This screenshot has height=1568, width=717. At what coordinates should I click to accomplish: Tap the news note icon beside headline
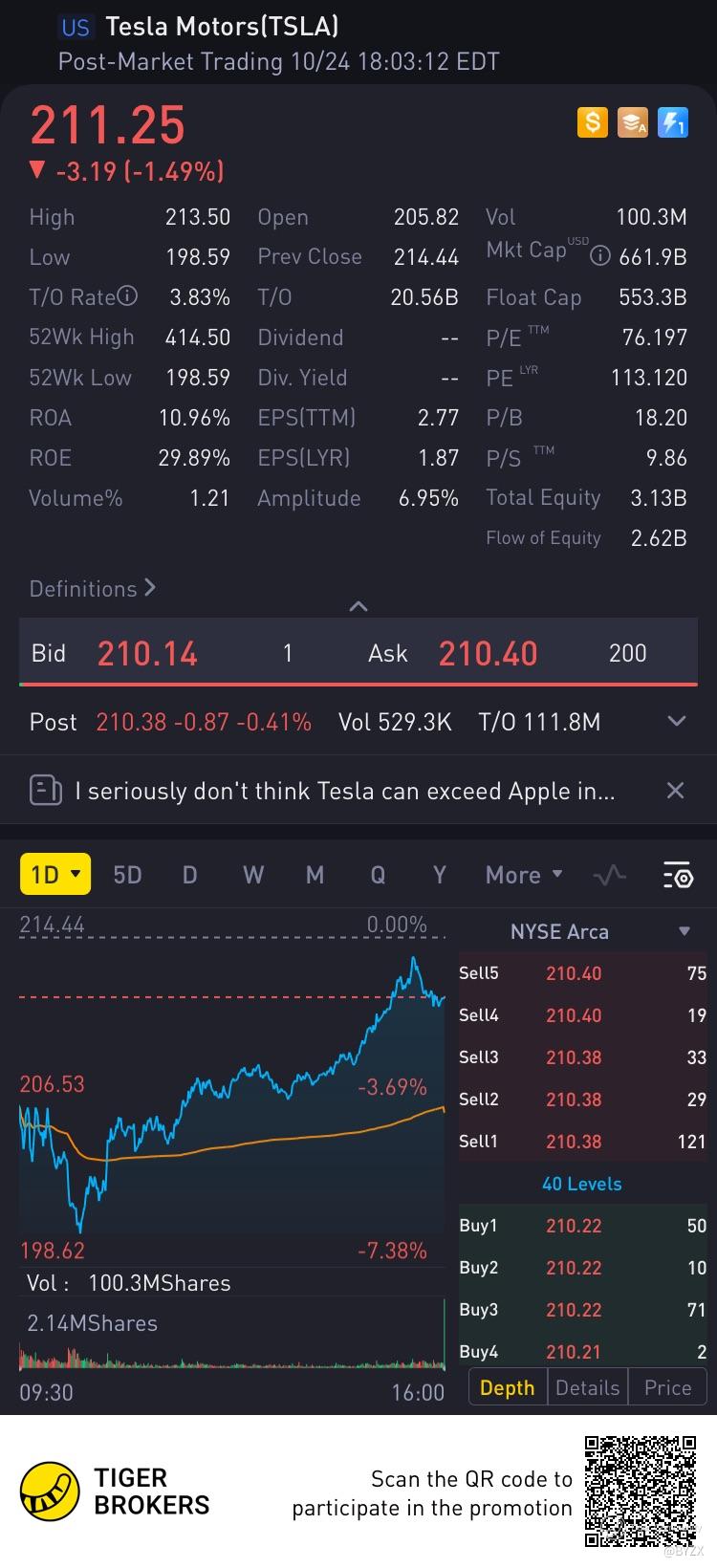[46, 790]
